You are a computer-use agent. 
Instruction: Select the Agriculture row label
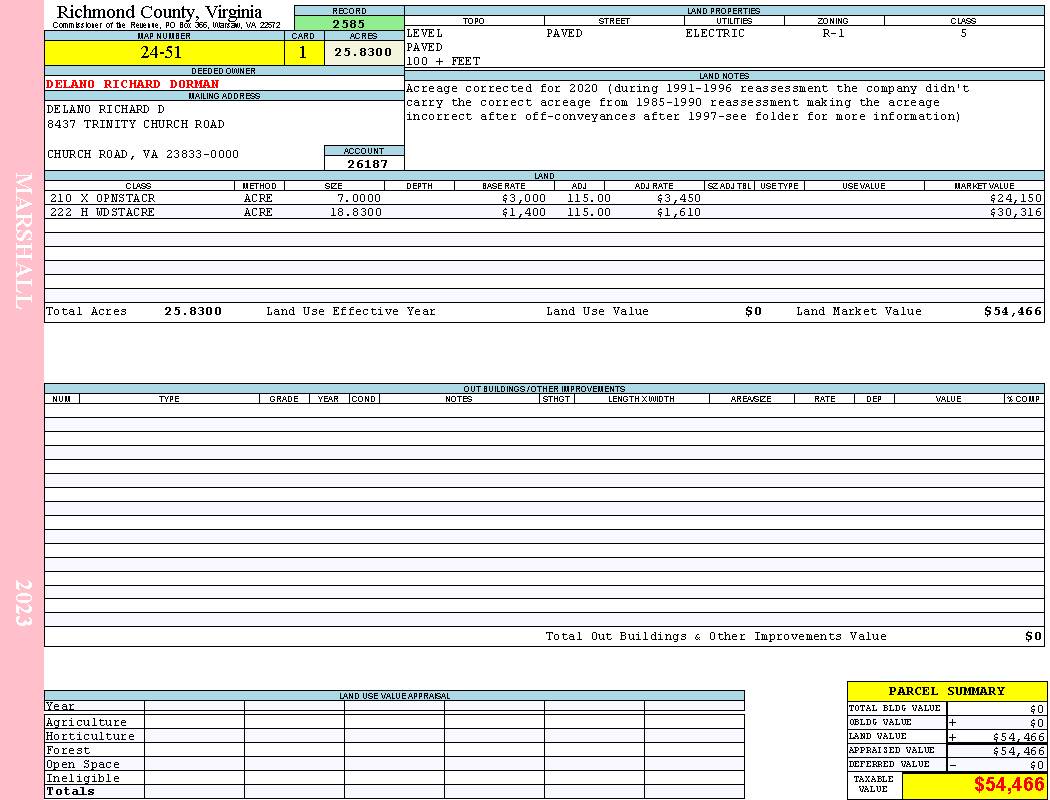tap(86, 722)
